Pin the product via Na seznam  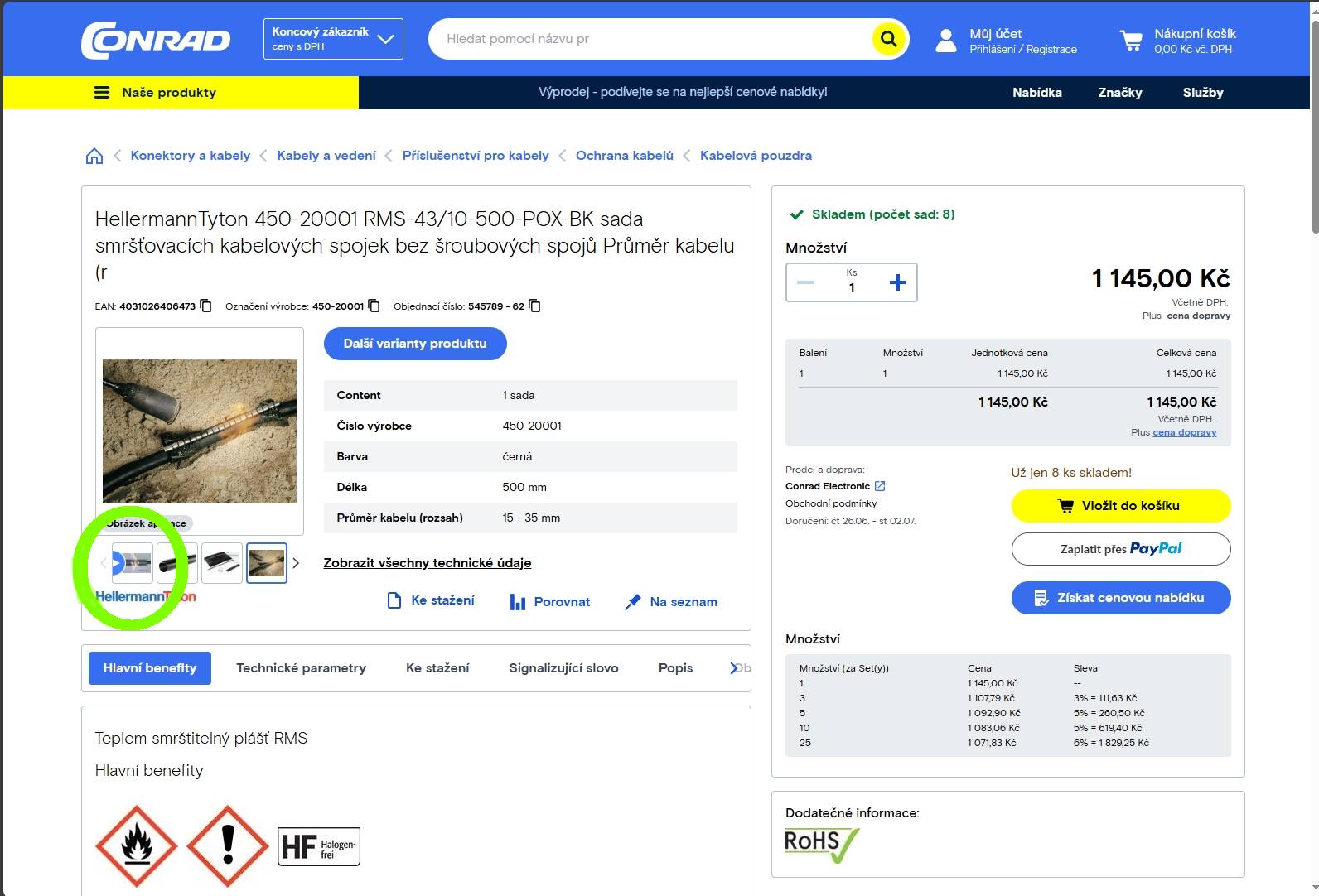click(671, 602)
